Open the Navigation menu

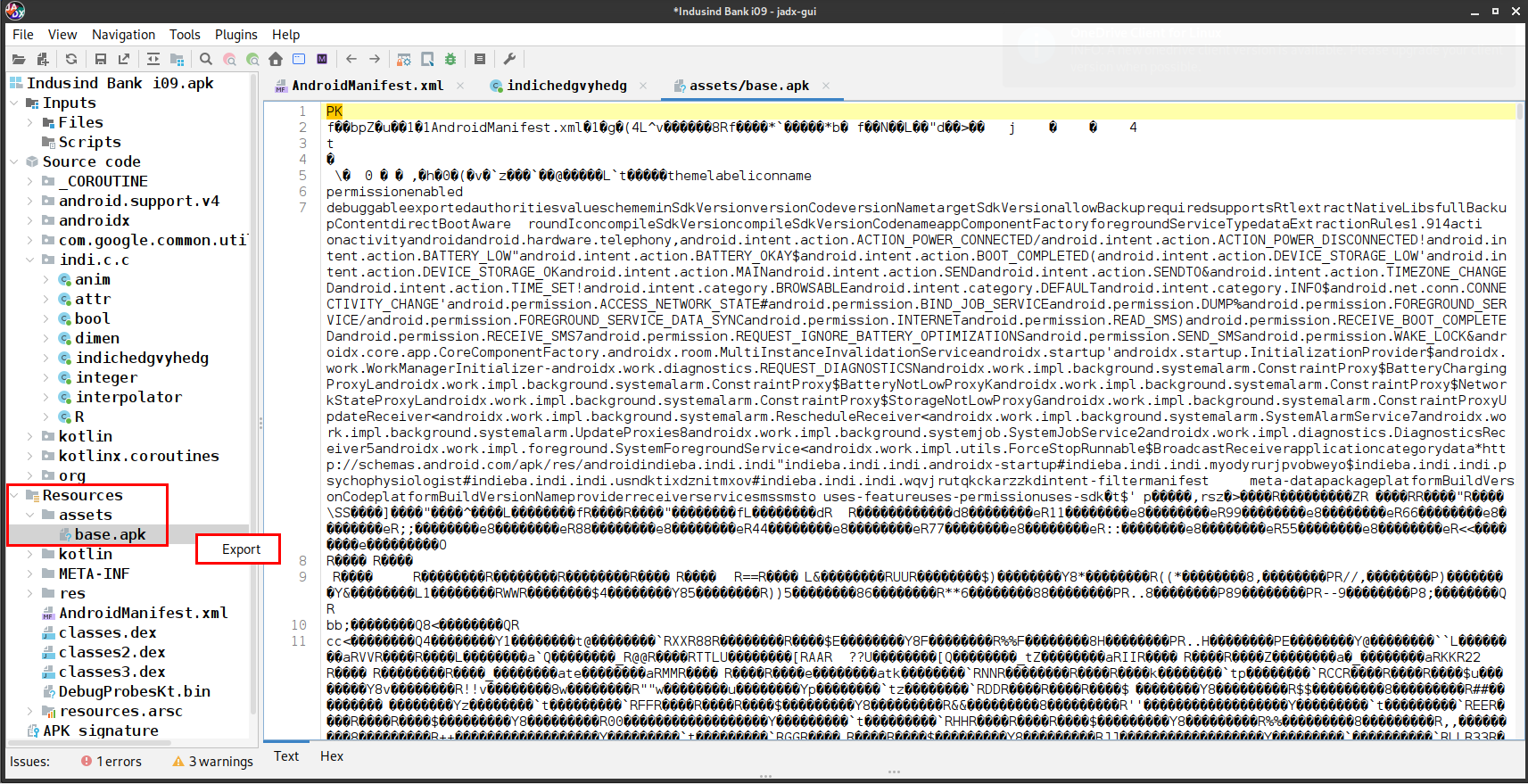(123, 35)
